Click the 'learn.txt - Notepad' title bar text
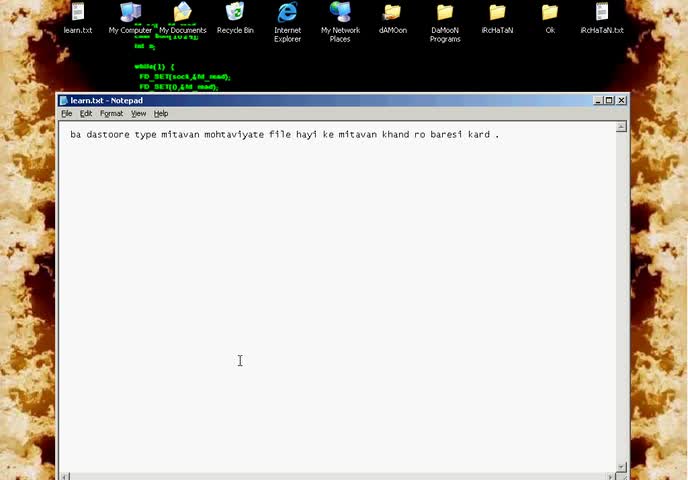This screenshot has width=688, height=480. pyautogui.click(x=107, y=100)
